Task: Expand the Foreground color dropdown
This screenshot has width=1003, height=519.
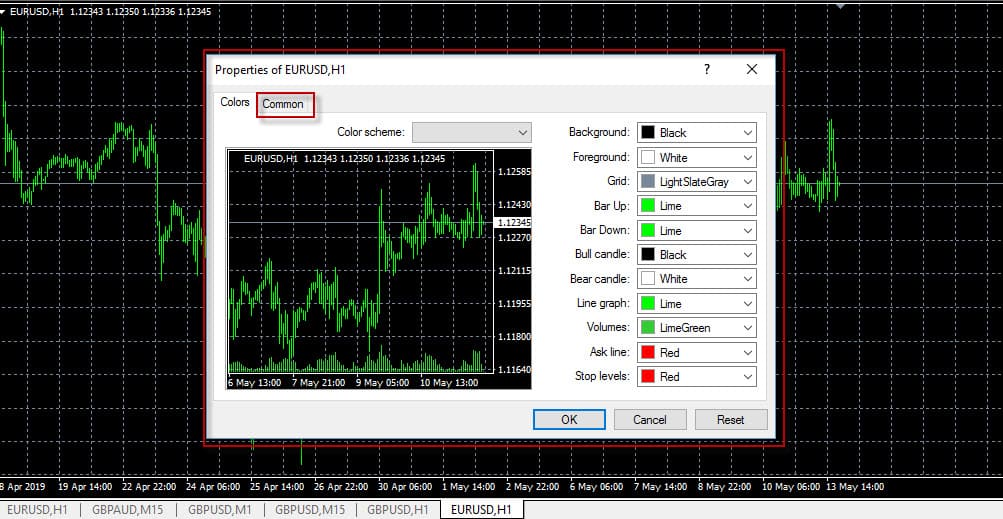Action: 696,157
